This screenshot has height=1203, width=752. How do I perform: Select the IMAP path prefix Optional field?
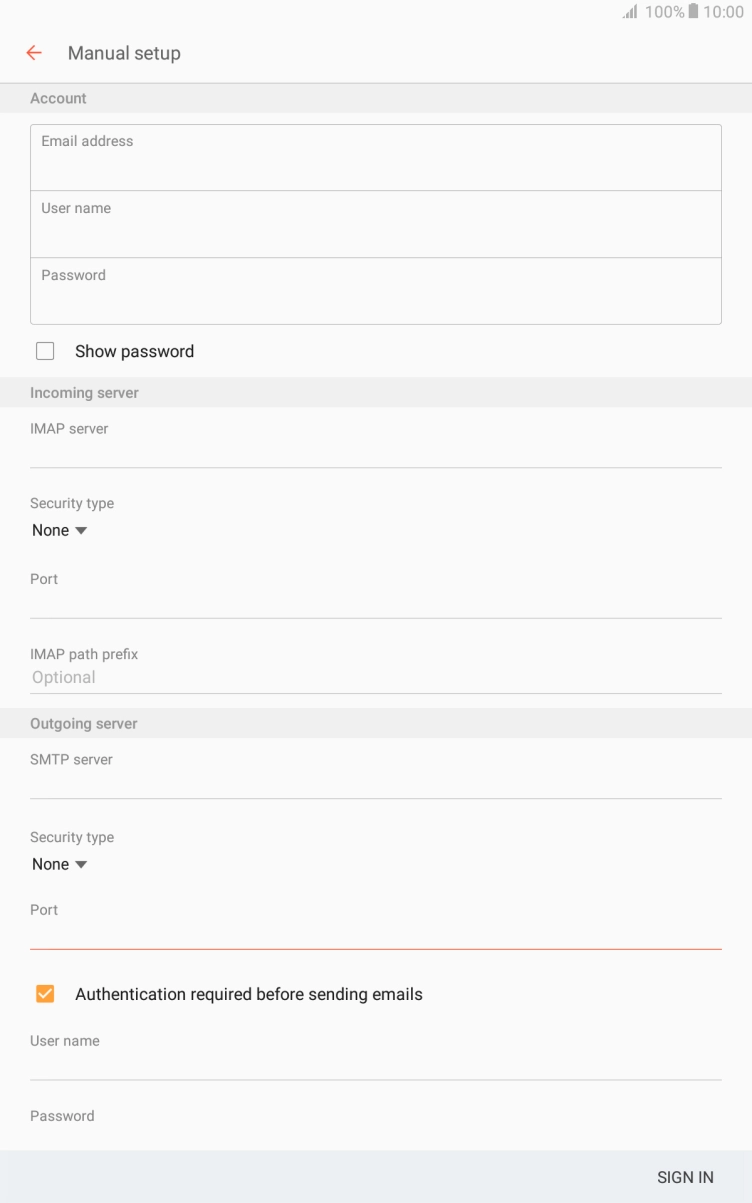point(375,677)
